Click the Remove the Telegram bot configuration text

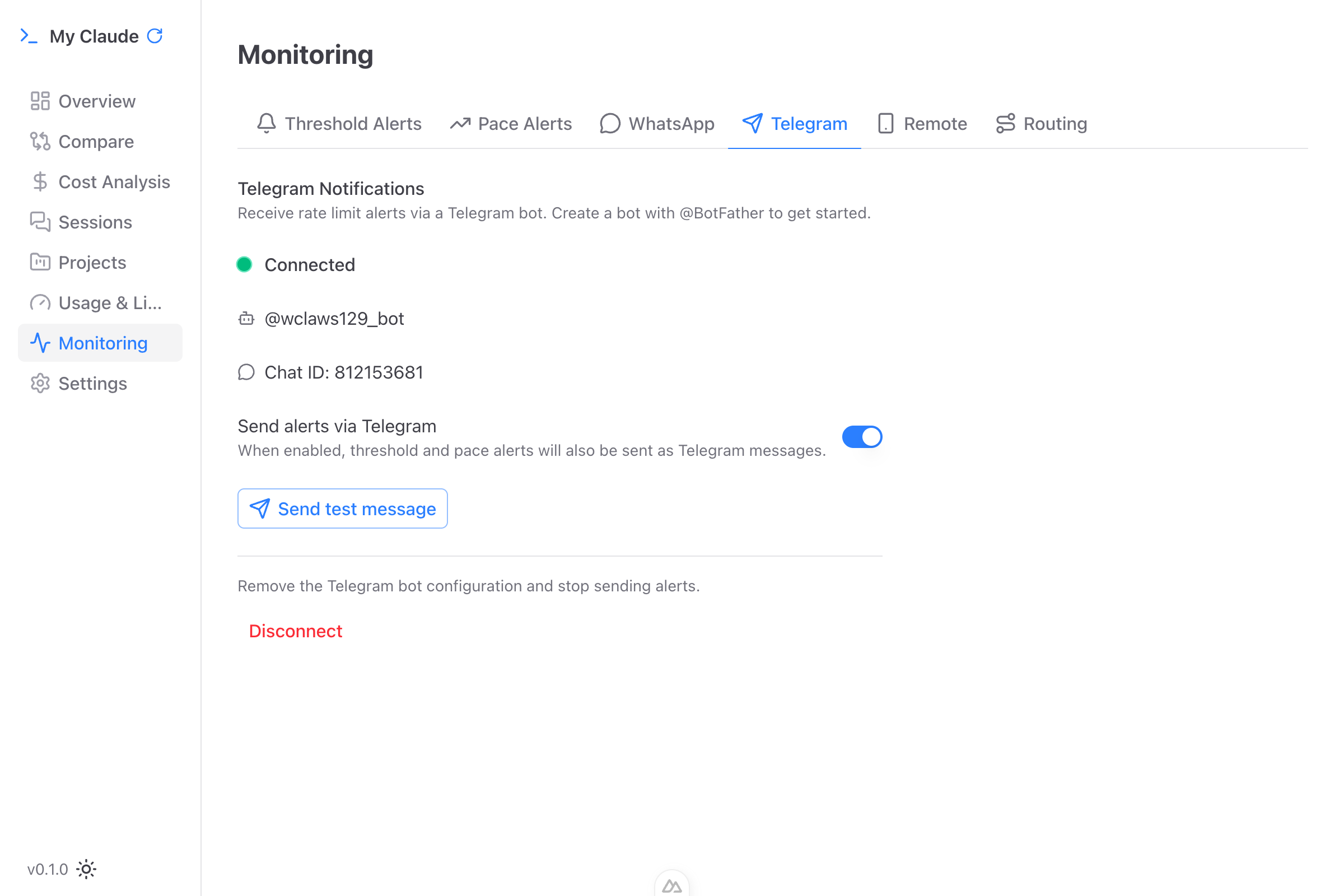(469, 586)
